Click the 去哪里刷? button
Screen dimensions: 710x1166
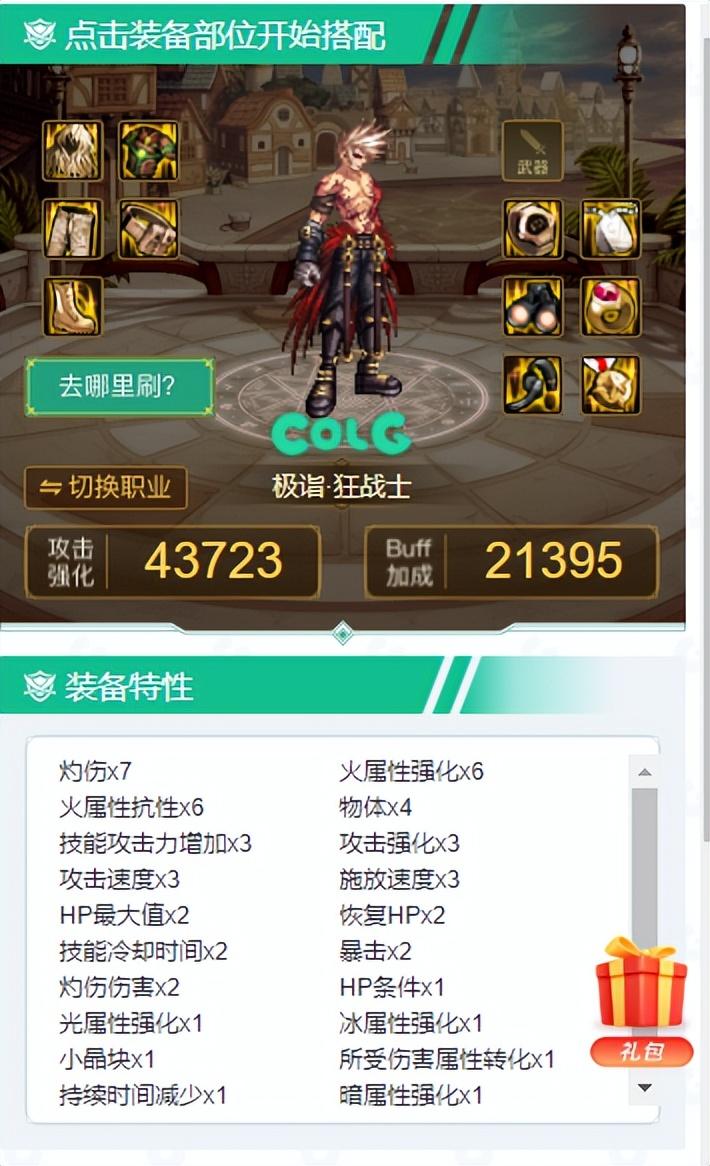[x=120, y=387]
